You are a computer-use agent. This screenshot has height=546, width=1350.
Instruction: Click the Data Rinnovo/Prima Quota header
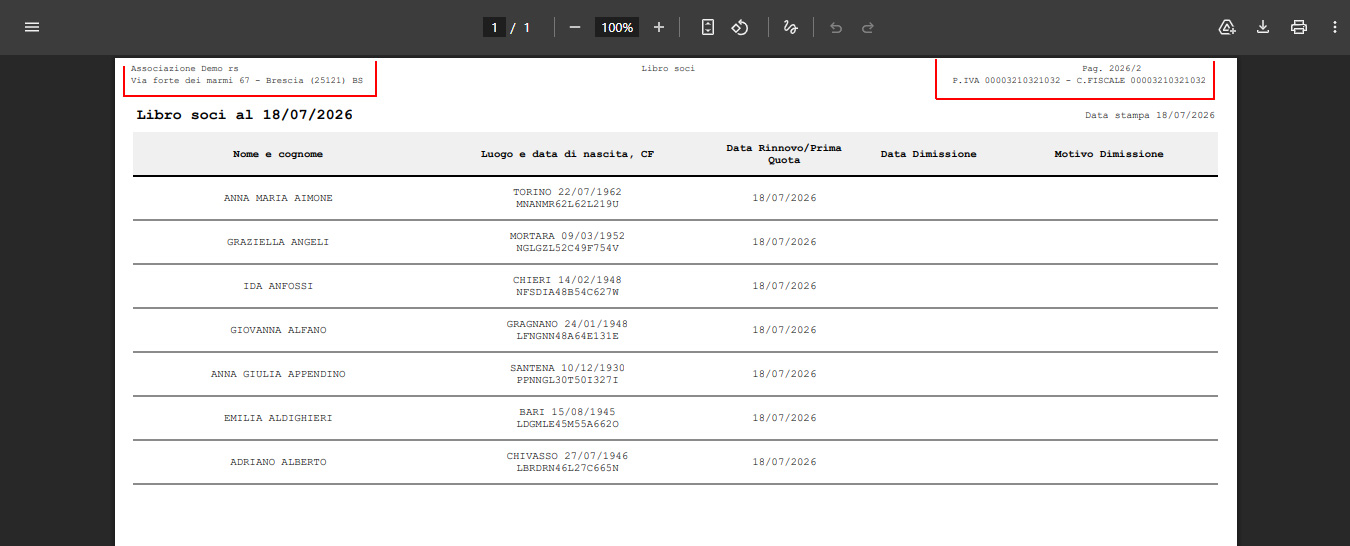pyautogui.click(x=784, y=154)
